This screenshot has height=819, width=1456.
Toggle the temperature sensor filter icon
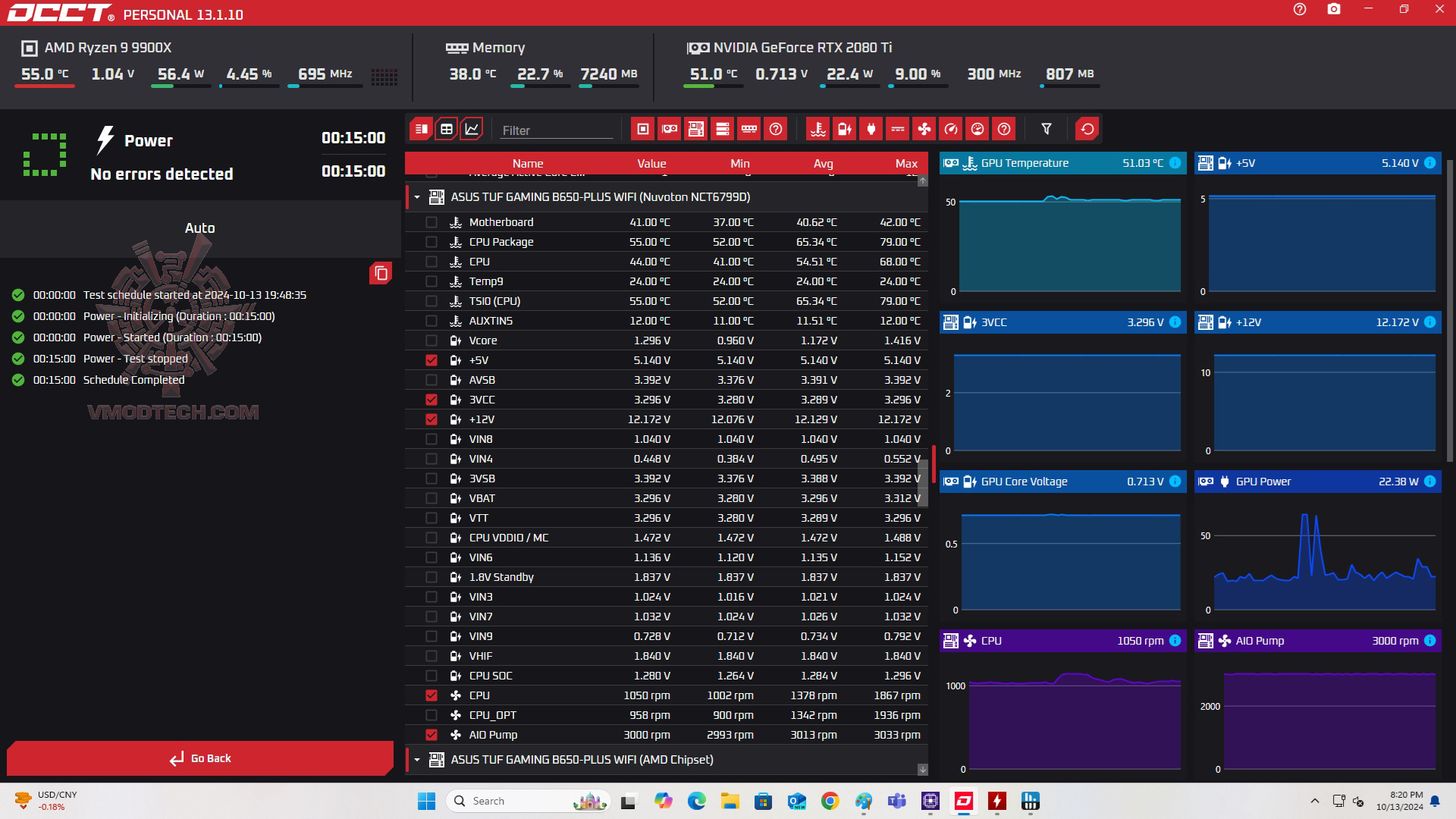817,129
